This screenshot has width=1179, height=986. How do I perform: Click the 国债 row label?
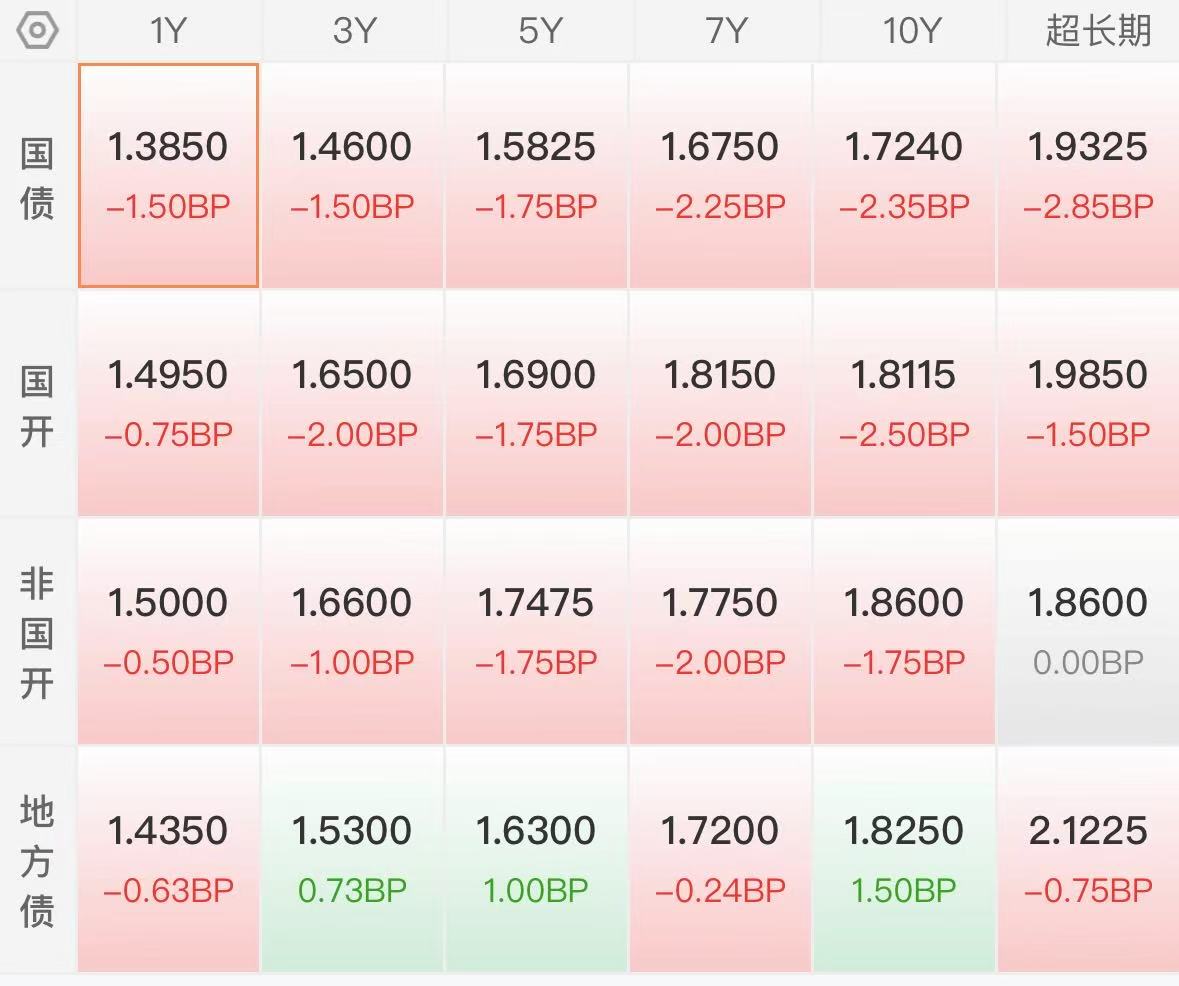(37, 177)
